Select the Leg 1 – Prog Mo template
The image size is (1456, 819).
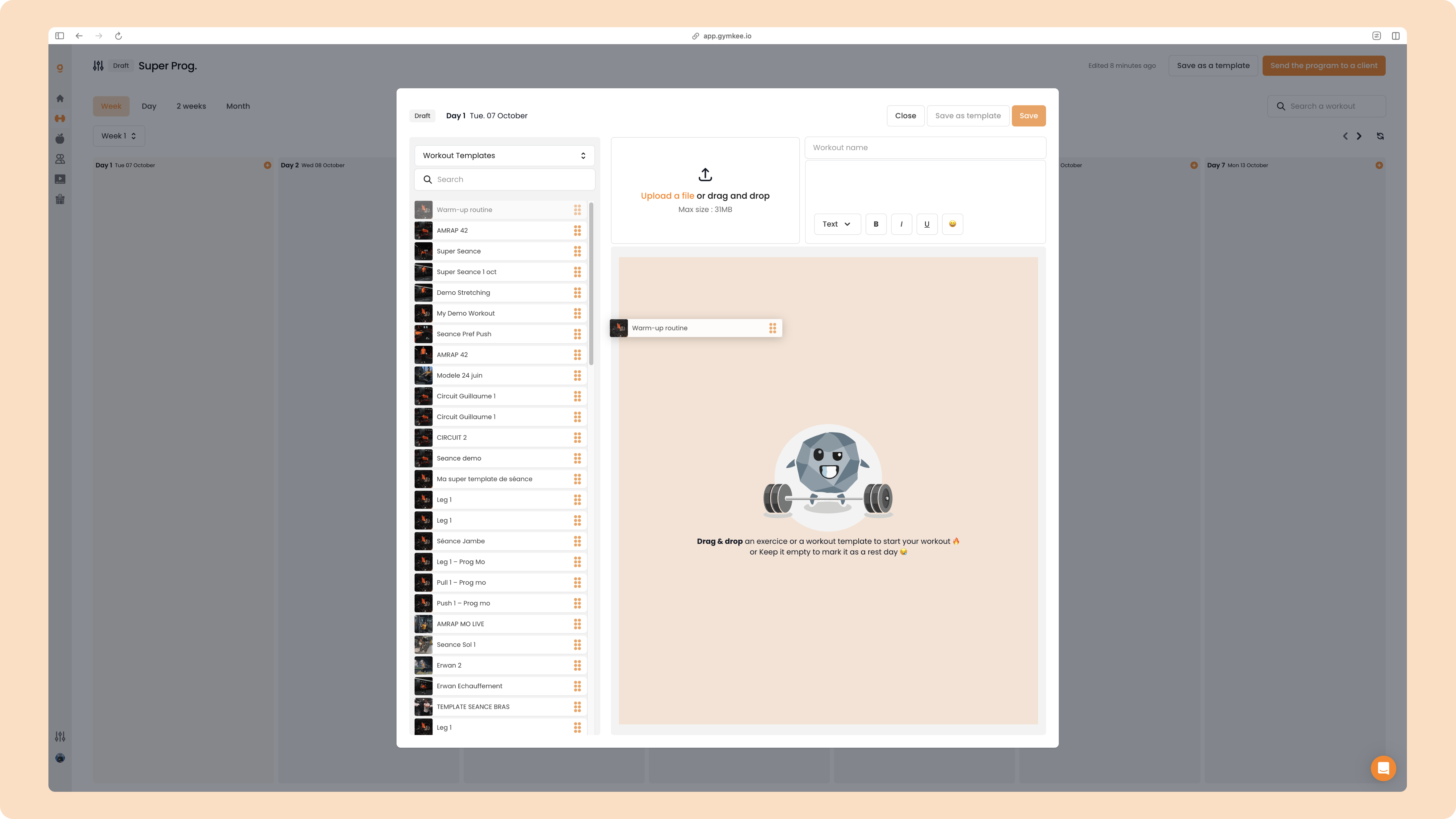tap(500, 561)
